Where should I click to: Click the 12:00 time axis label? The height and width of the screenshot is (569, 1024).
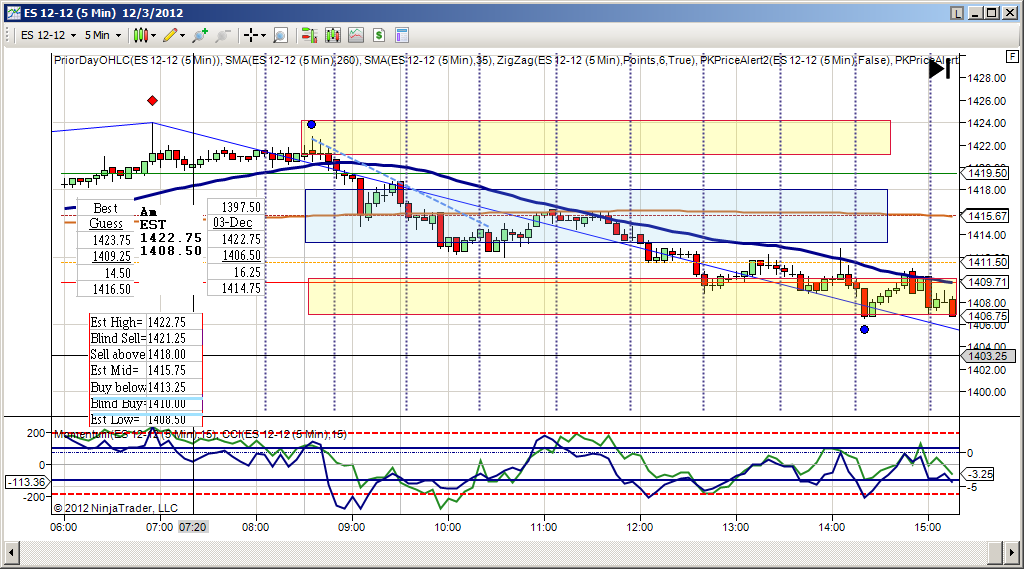(639, 527)
